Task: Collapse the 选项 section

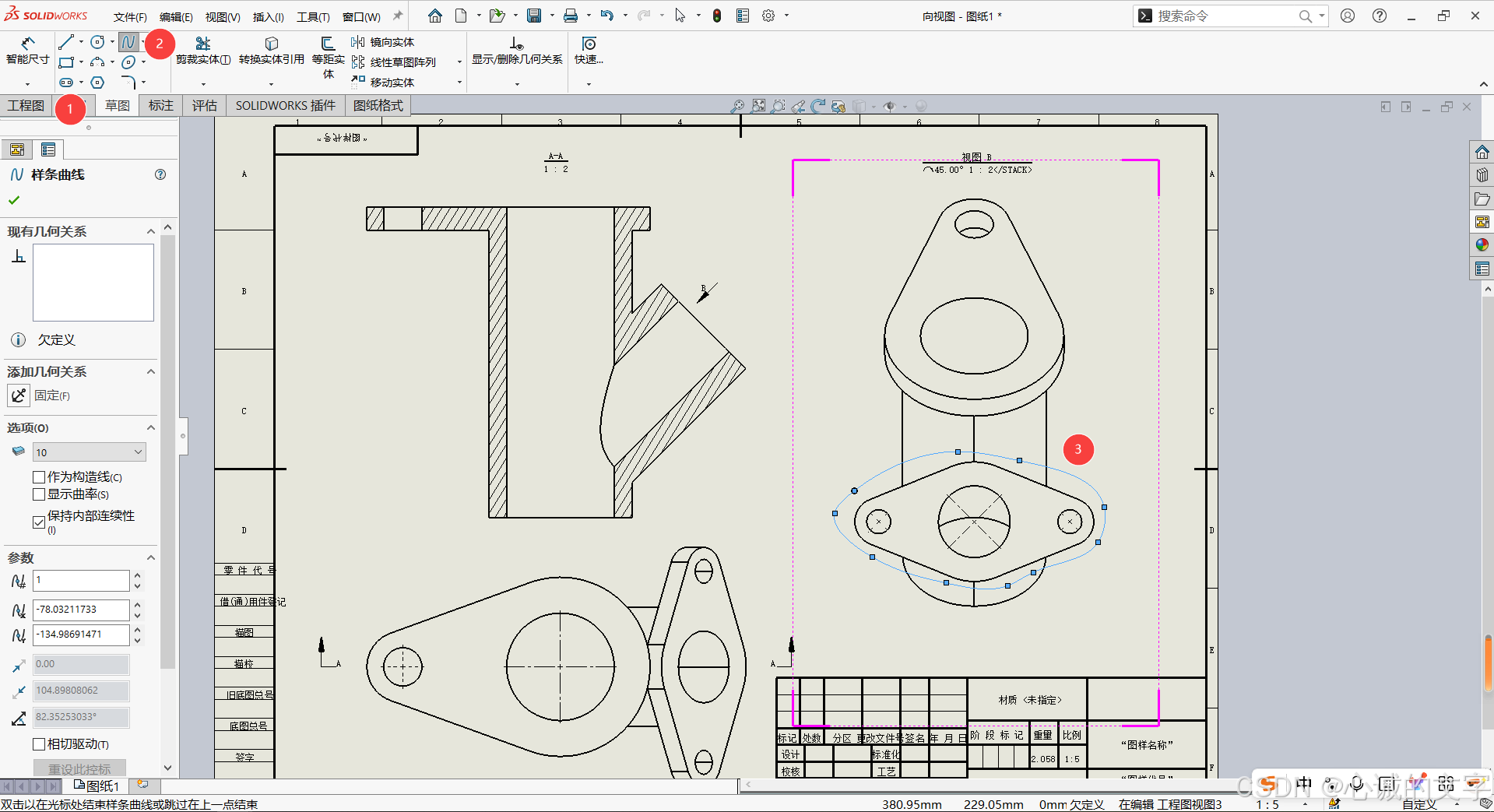Action: click(151, 427)
